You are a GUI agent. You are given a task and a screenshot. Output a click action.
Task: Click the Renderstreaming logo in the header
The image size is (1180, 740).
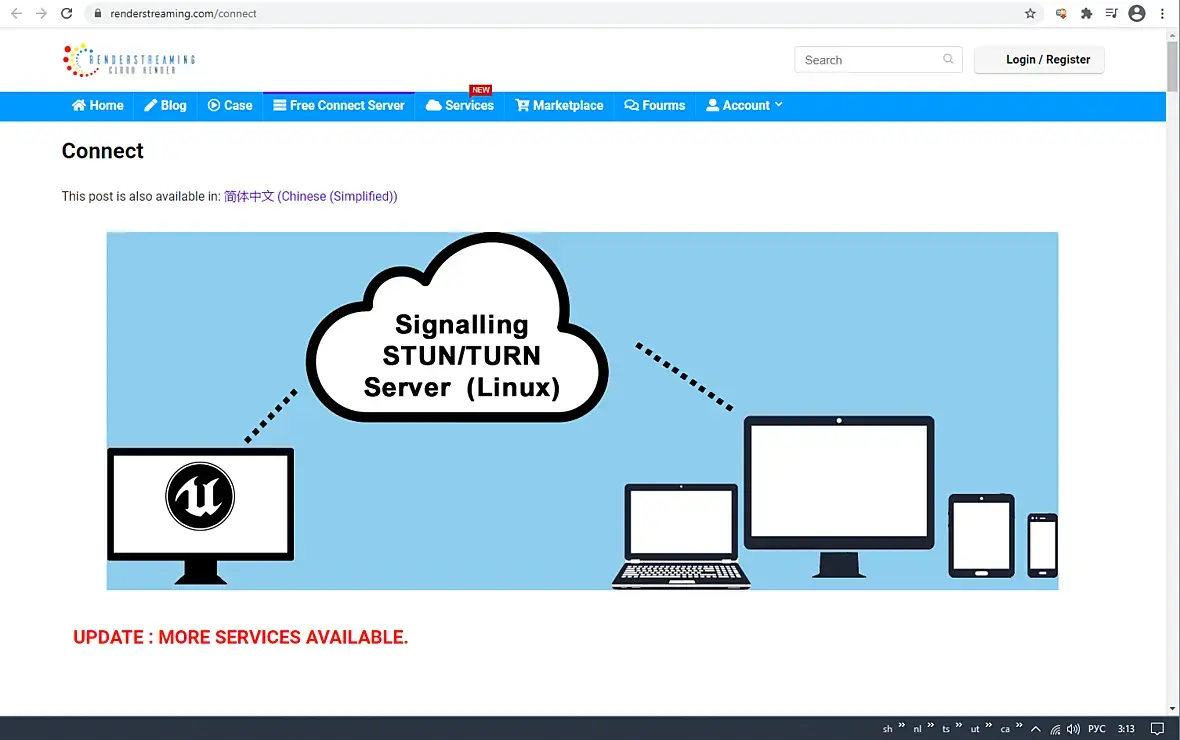pos(129,60)
